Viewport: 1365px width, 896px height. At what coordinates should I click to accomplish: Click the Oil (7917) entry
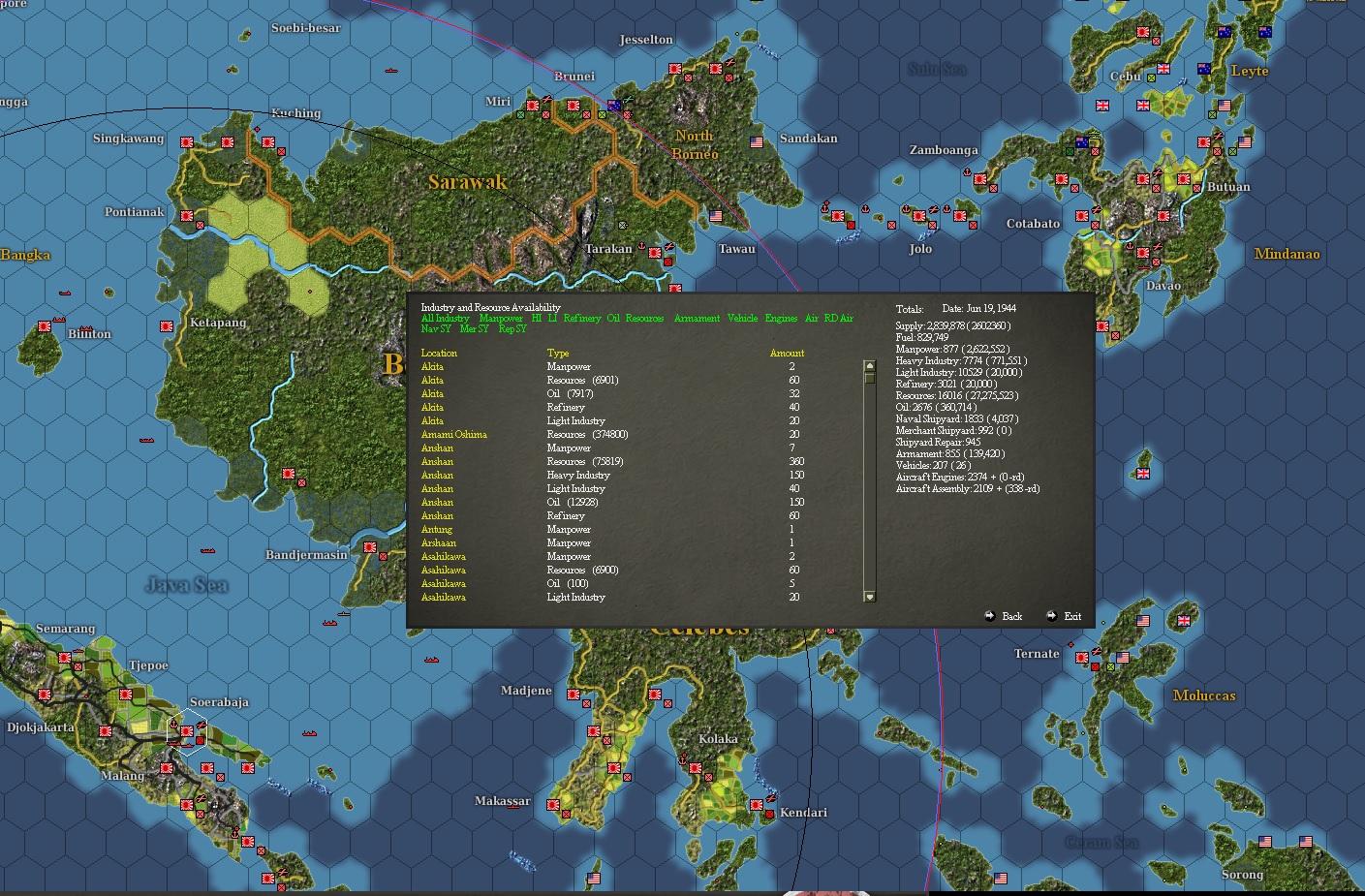pos(570,393)
